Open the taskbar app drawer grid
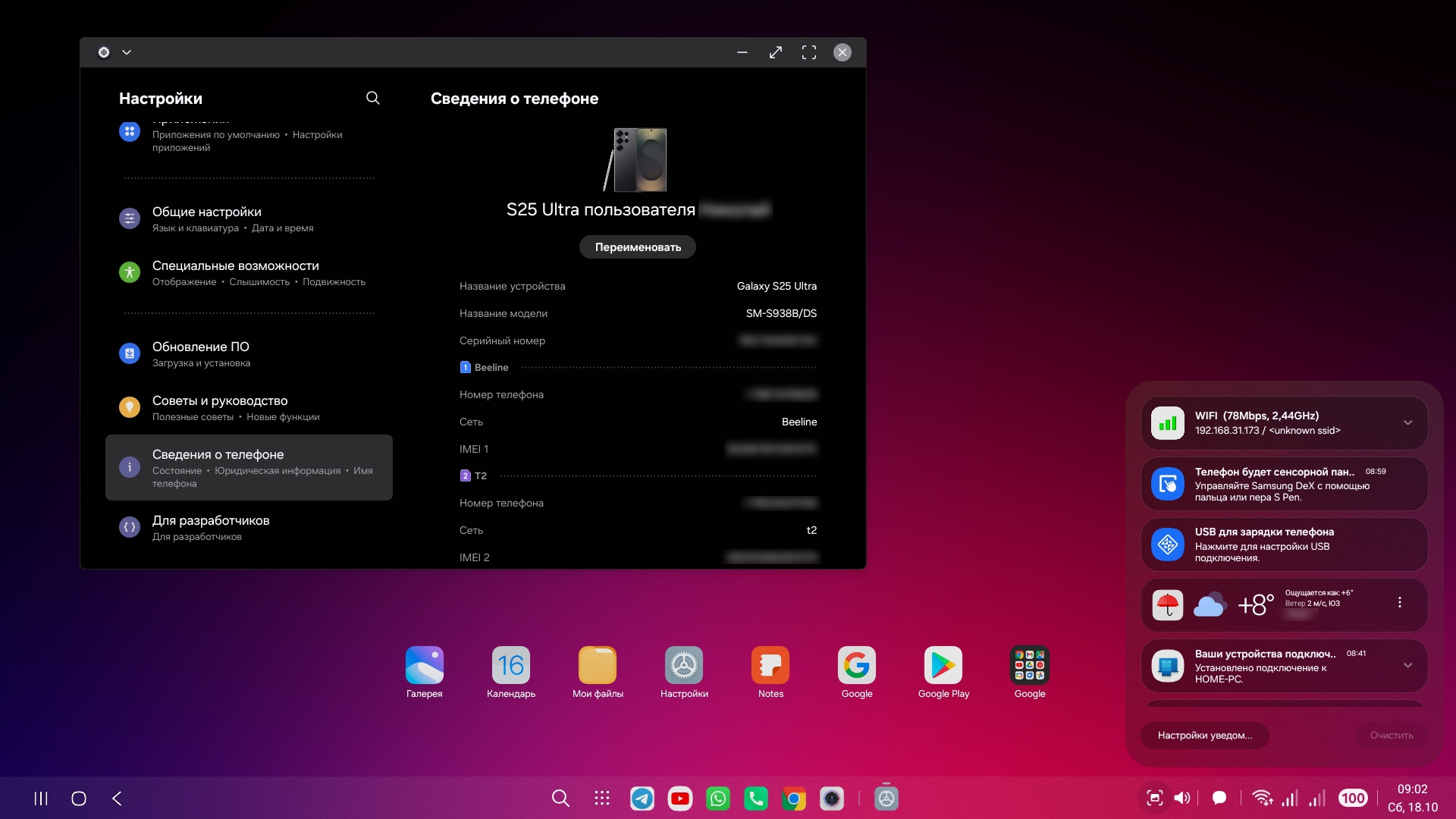This screenshot has width=1456, height=819. pos(602,799)
